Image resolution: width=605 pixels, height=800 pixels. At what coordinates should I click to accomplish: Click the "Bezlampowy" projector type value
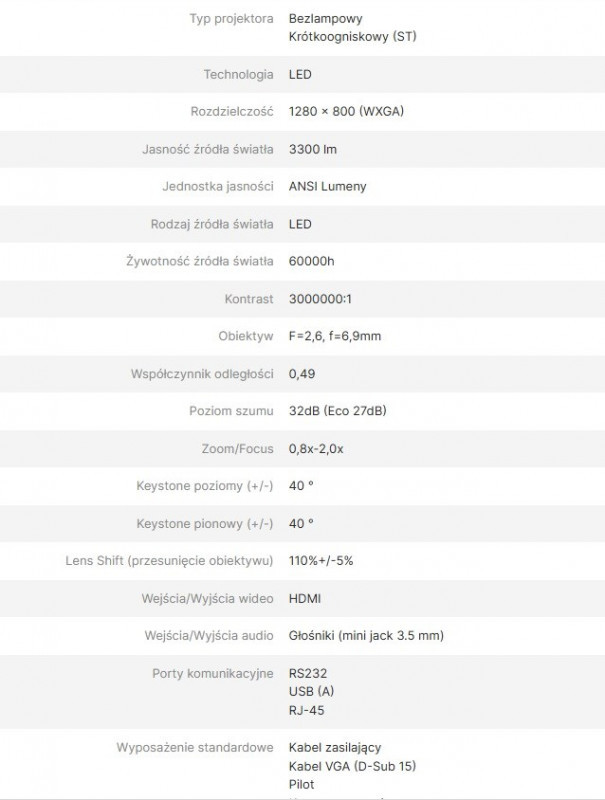click(325, 19)
